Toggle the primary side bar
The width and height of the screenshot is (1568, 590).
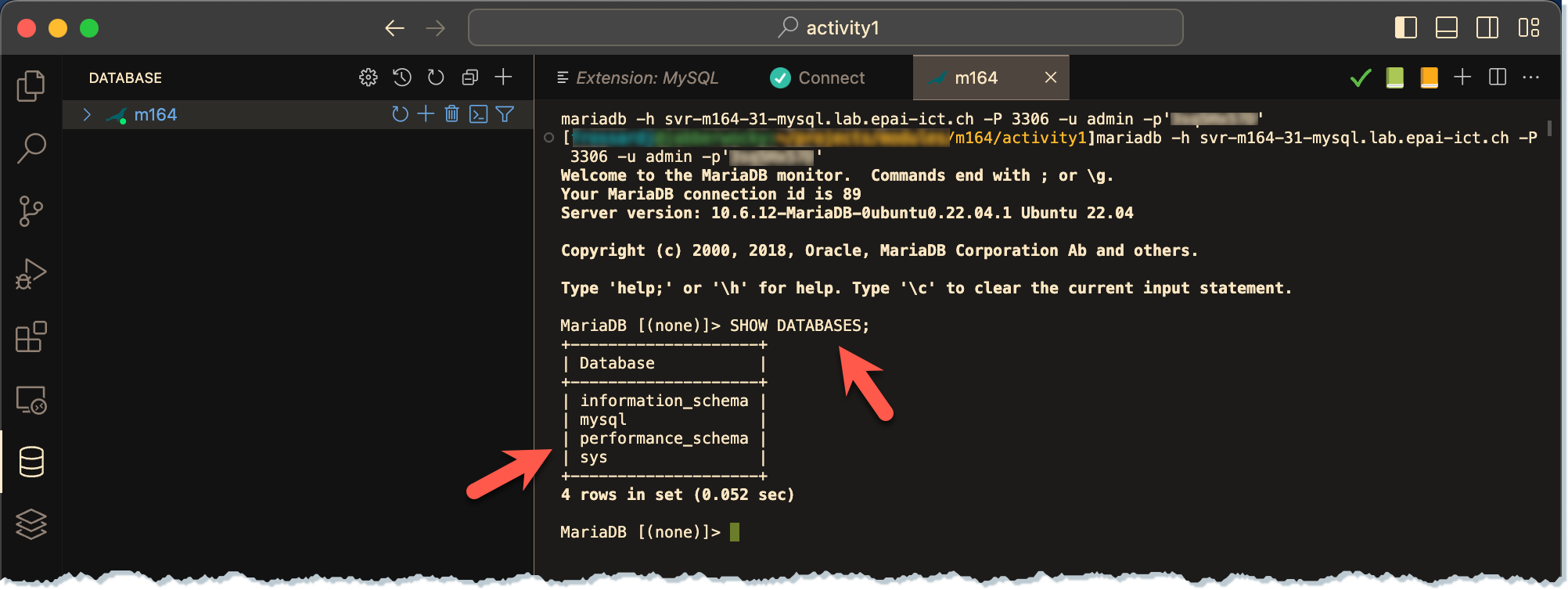pyautogui.click(x=1406, y=28)
